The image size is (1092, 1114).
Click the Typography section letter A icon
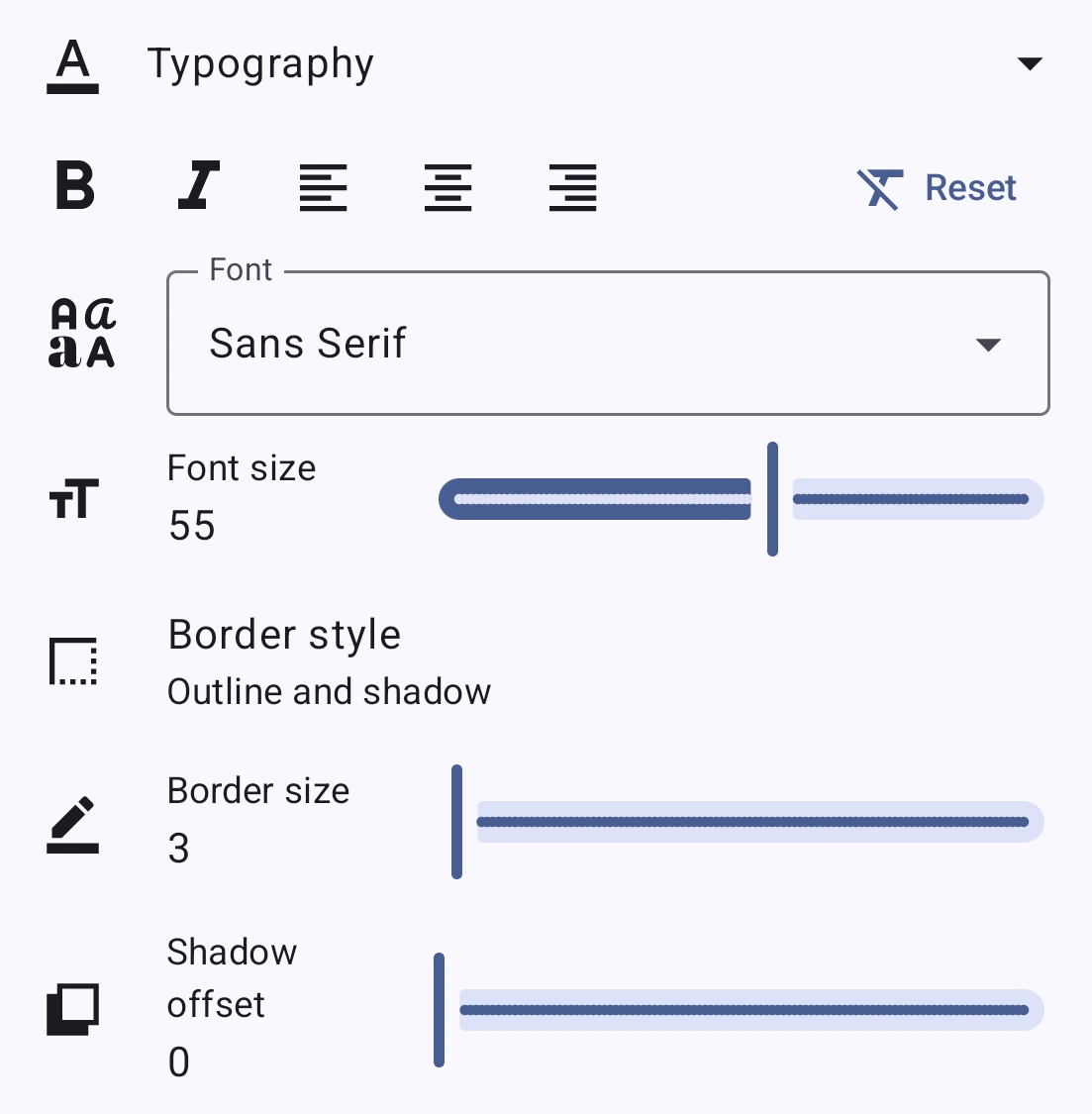point(71,62)
